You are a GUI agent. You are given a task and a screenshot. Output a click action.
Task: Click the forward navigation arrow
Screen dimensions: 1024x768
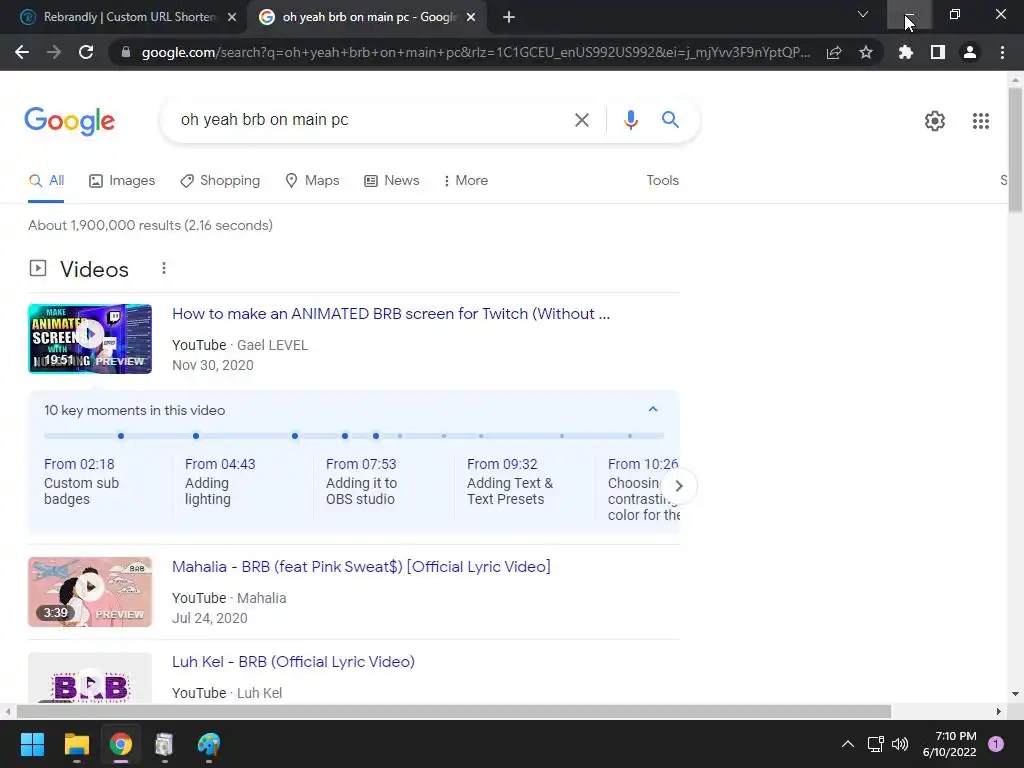(x=54, y=52)
